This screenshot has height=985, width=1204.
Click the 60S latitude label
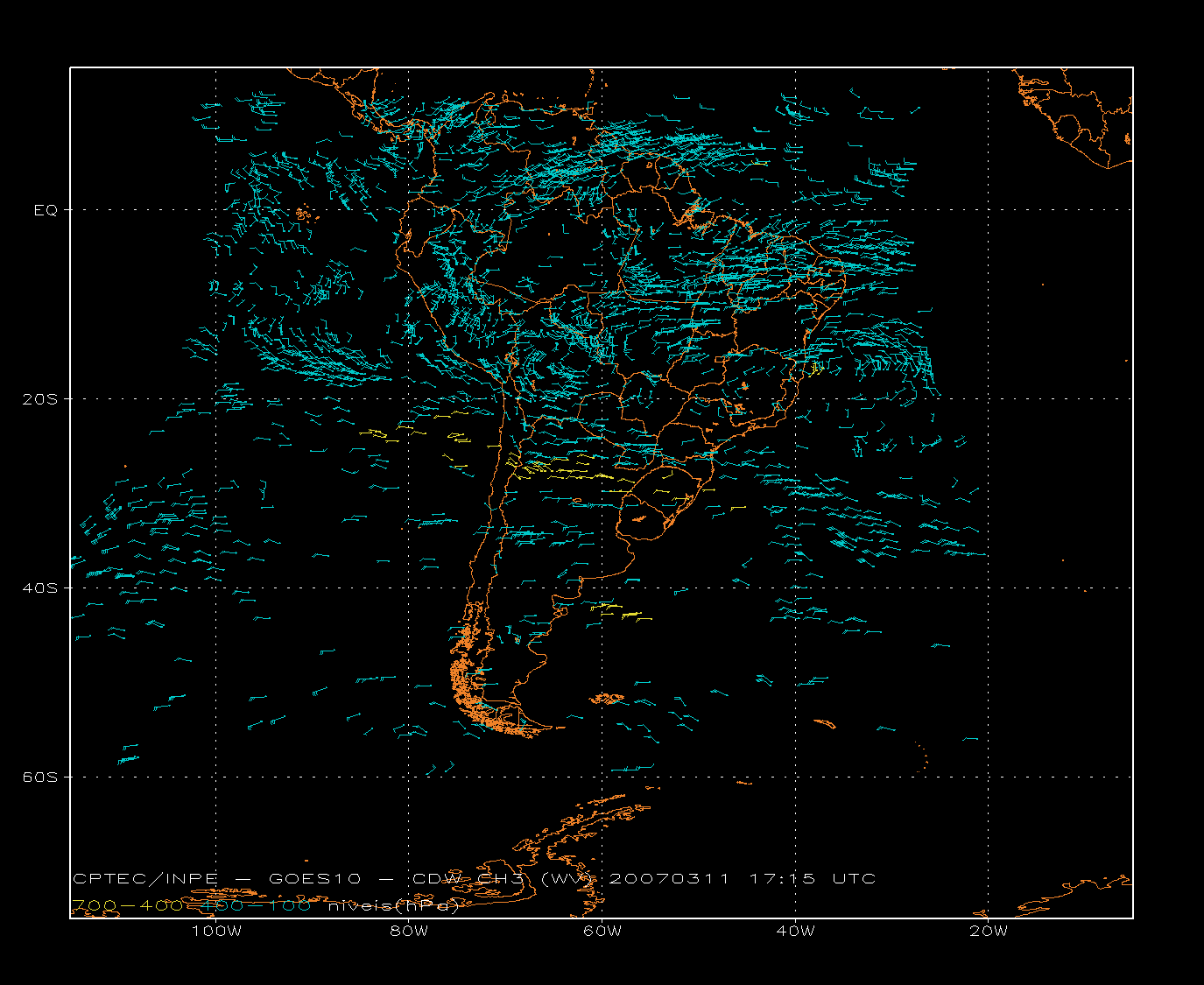39,777
